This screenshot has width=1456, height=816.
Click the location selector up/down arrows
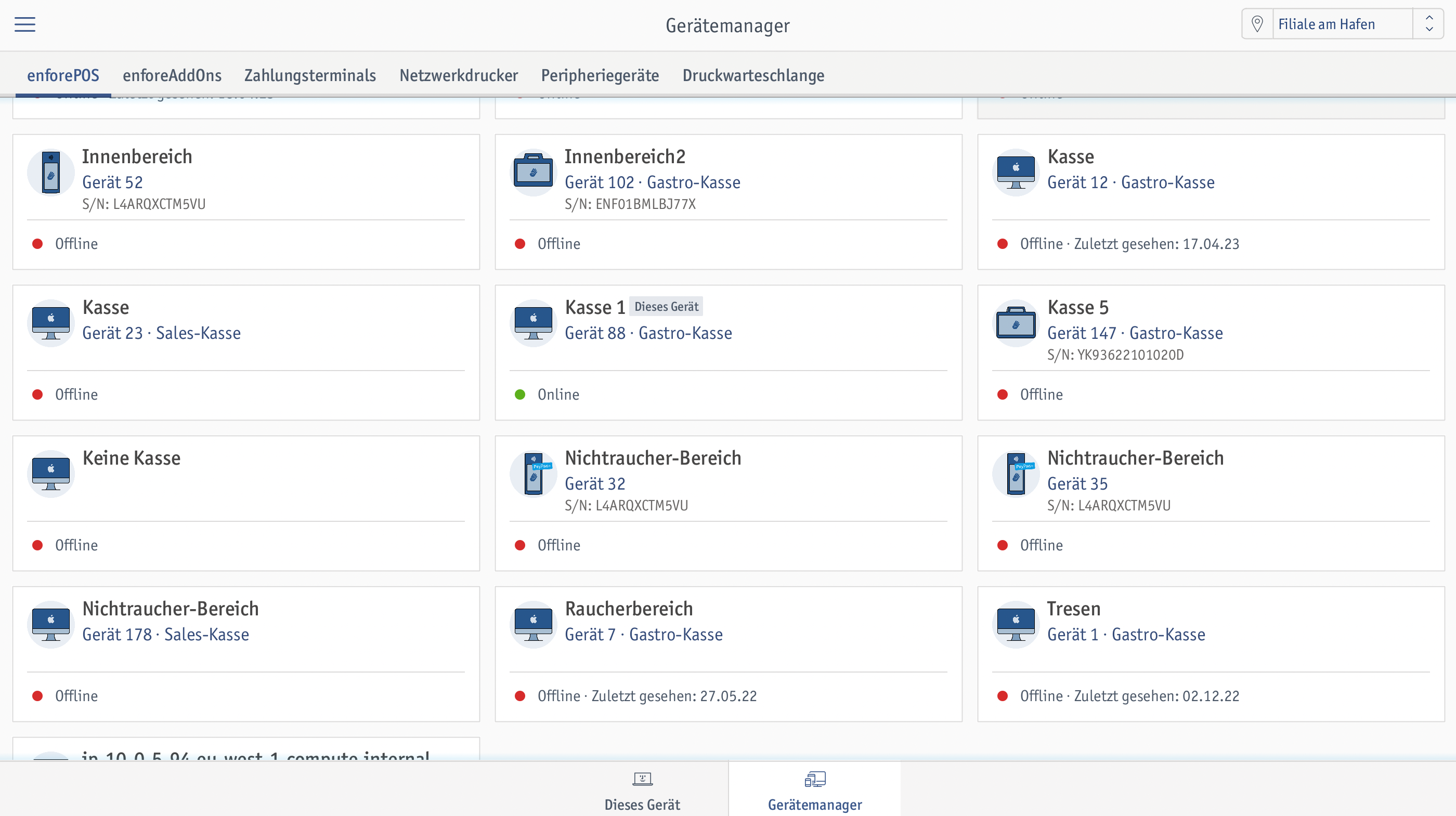(x=1429, y=24)
